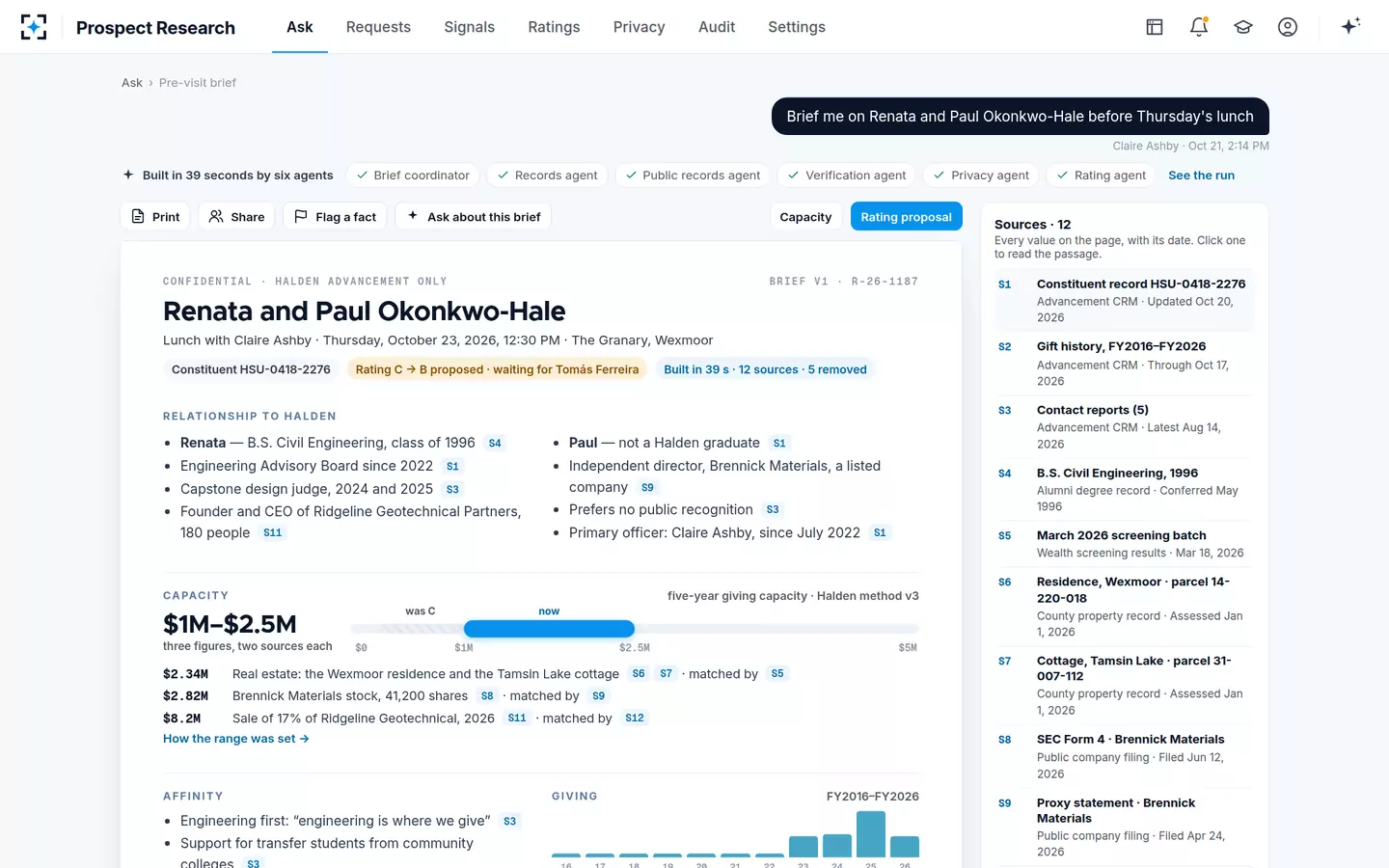Select the Rating proposal view tab
1389x868 pixels.
point(906,217)
